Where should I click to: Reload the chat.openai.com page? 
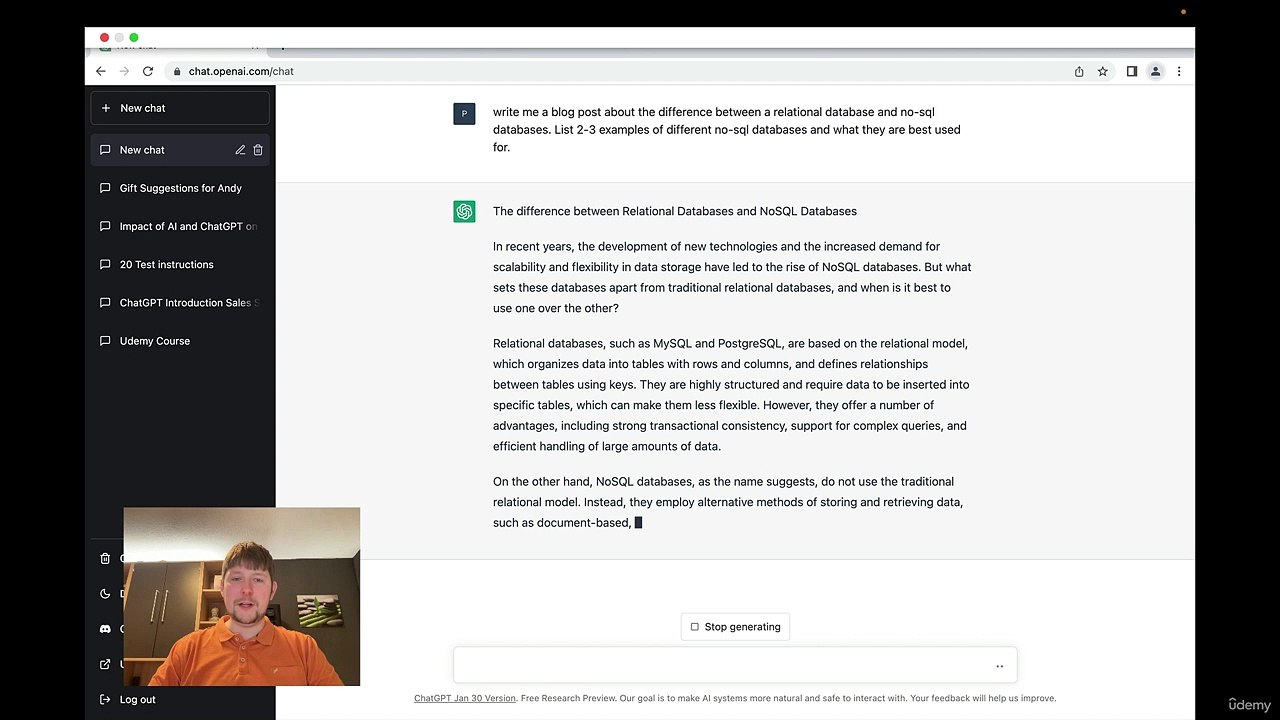148,71
